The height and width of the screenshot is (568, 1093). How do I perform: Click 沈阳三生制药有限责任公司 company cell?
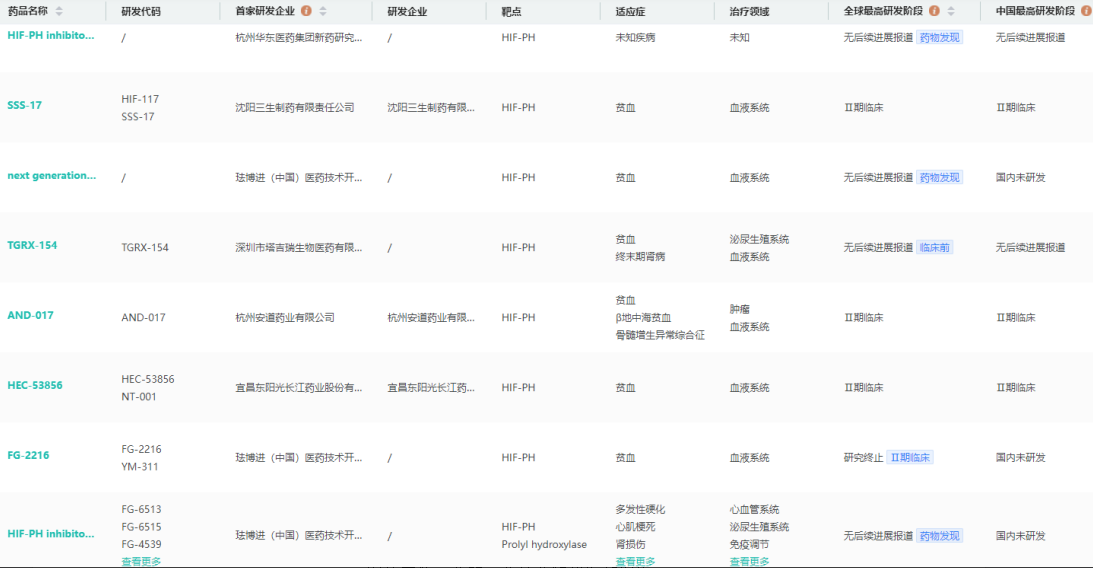coord(295,107)
